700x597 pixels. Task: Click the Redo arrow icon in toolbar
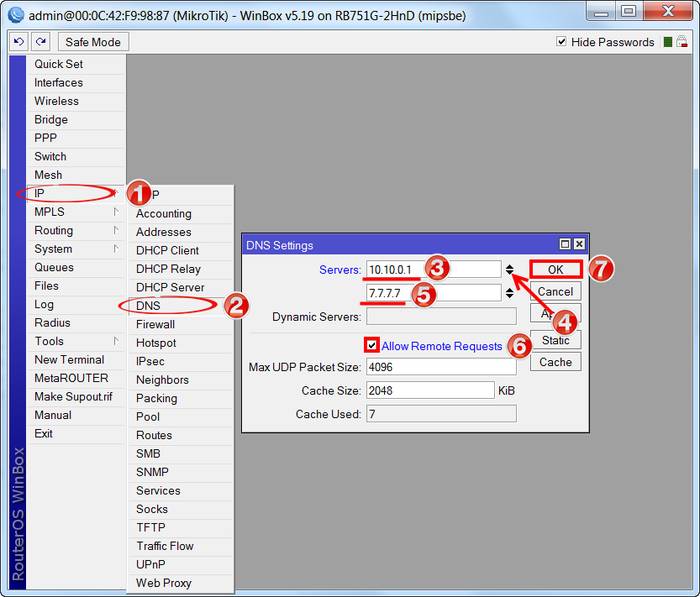(40, 42)
